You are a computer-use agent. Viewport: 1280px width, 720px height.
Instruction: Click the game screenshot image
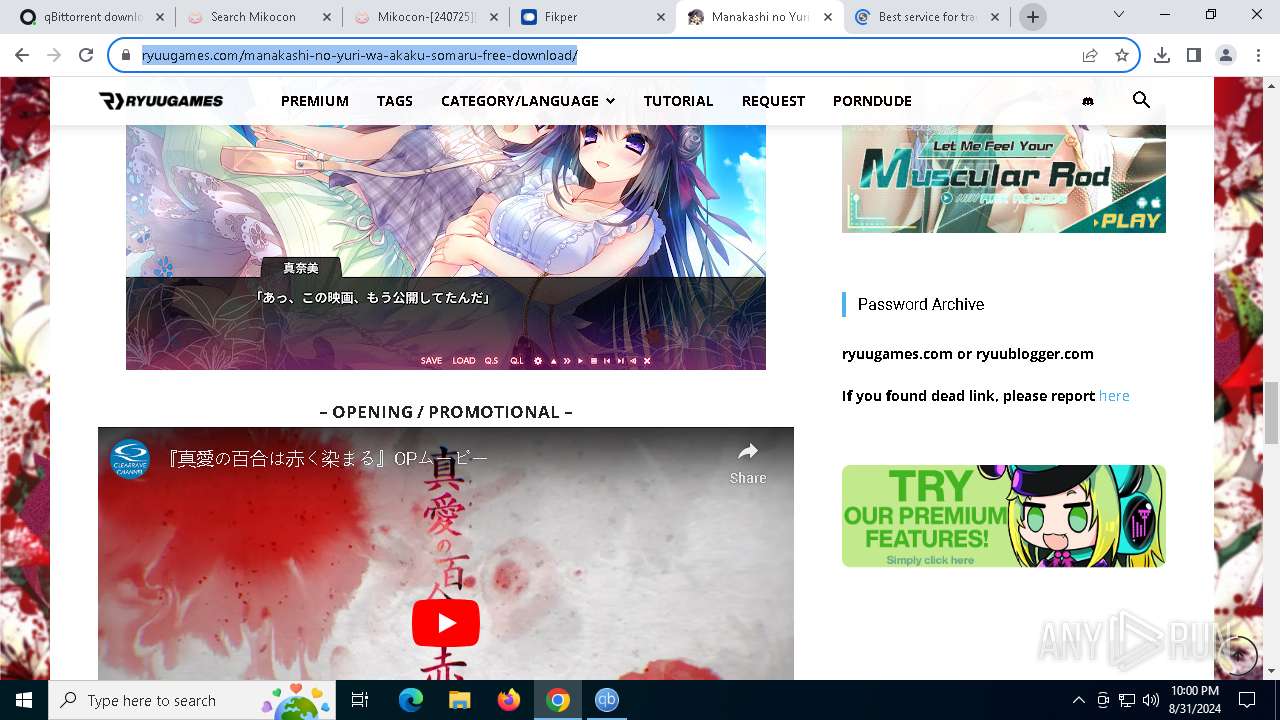(446, 246)
